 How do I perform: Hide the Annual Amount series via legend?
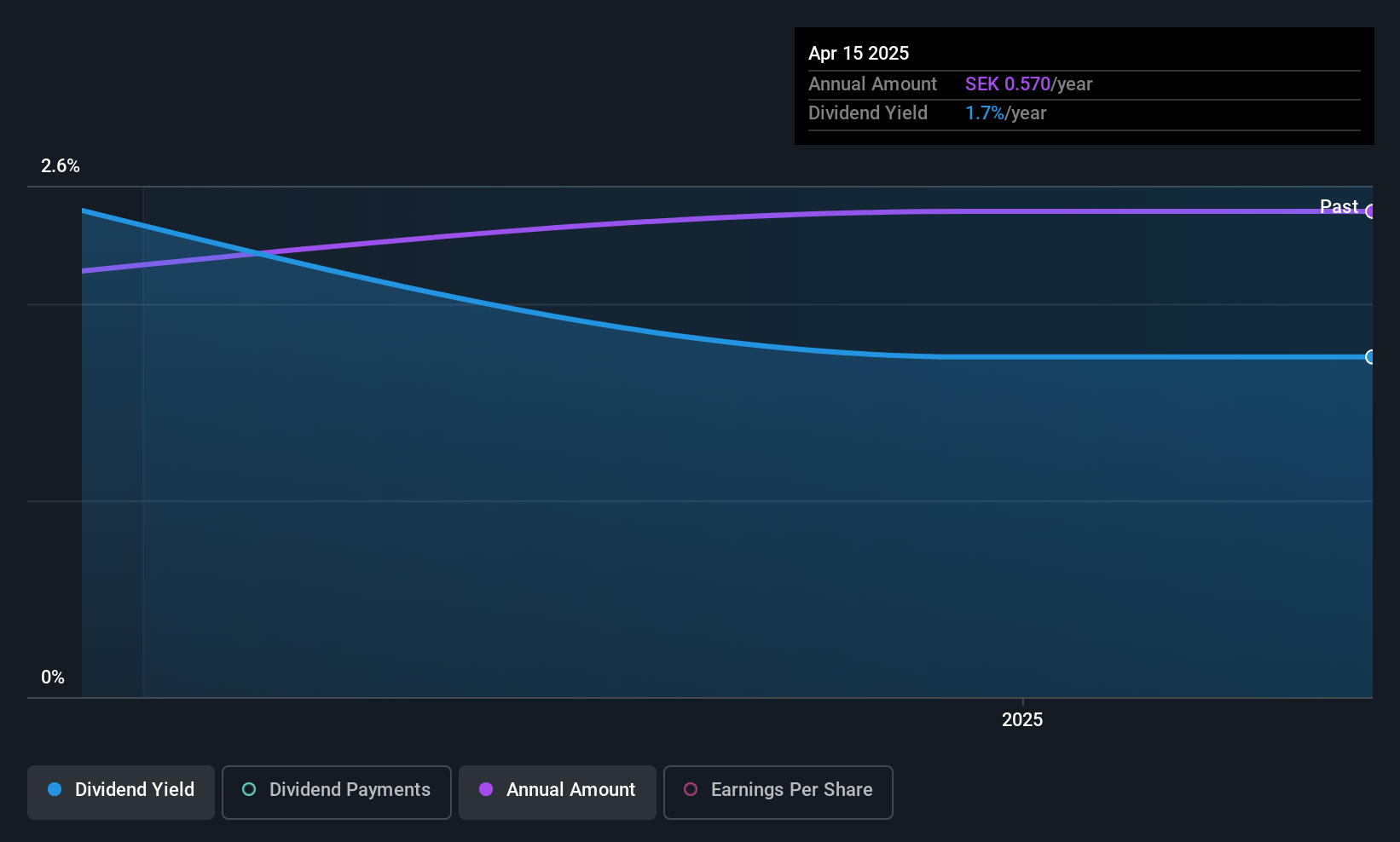(558, 792)
